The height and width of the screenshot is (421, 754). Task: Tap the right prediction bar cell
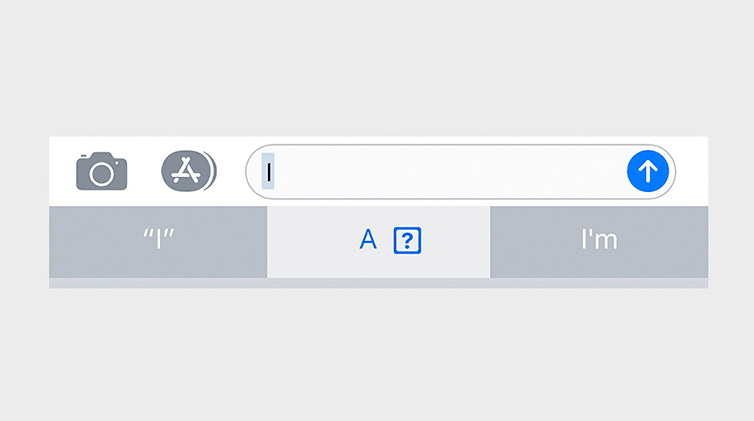tap(599, 242)
